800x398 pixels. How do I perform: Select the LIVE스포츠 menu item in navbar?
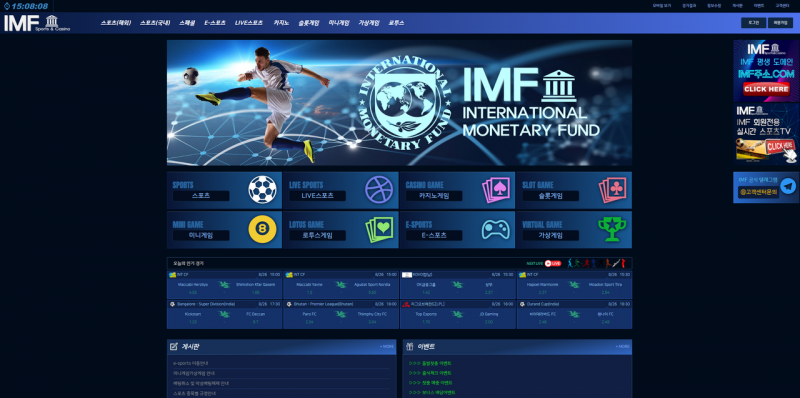point(249,23)
